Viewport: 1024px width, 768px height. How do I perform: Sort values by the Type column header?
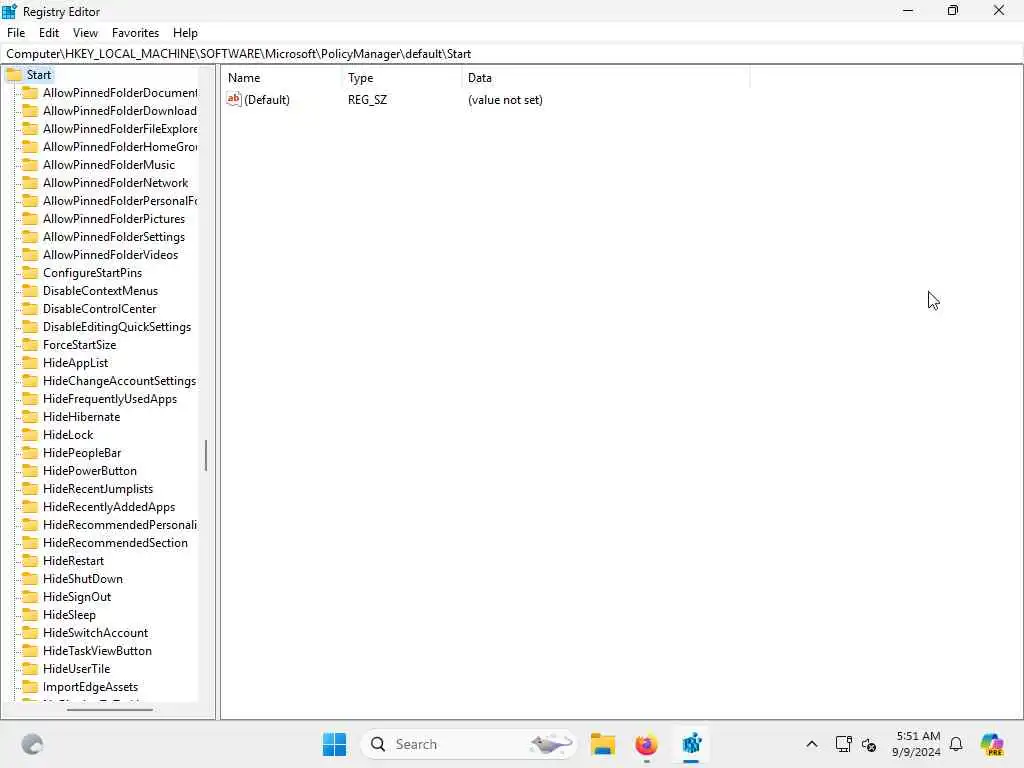(x=402, y=78)
